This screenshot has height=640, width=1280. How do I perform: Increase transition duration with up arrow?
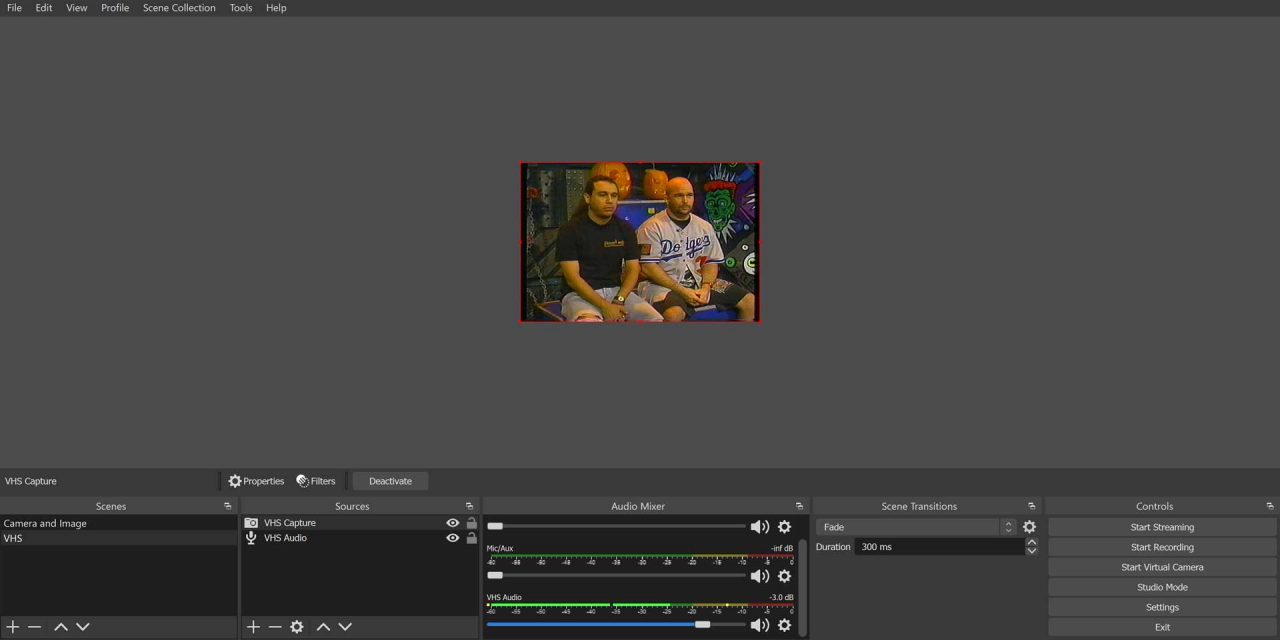click(x=1031, y=543)
